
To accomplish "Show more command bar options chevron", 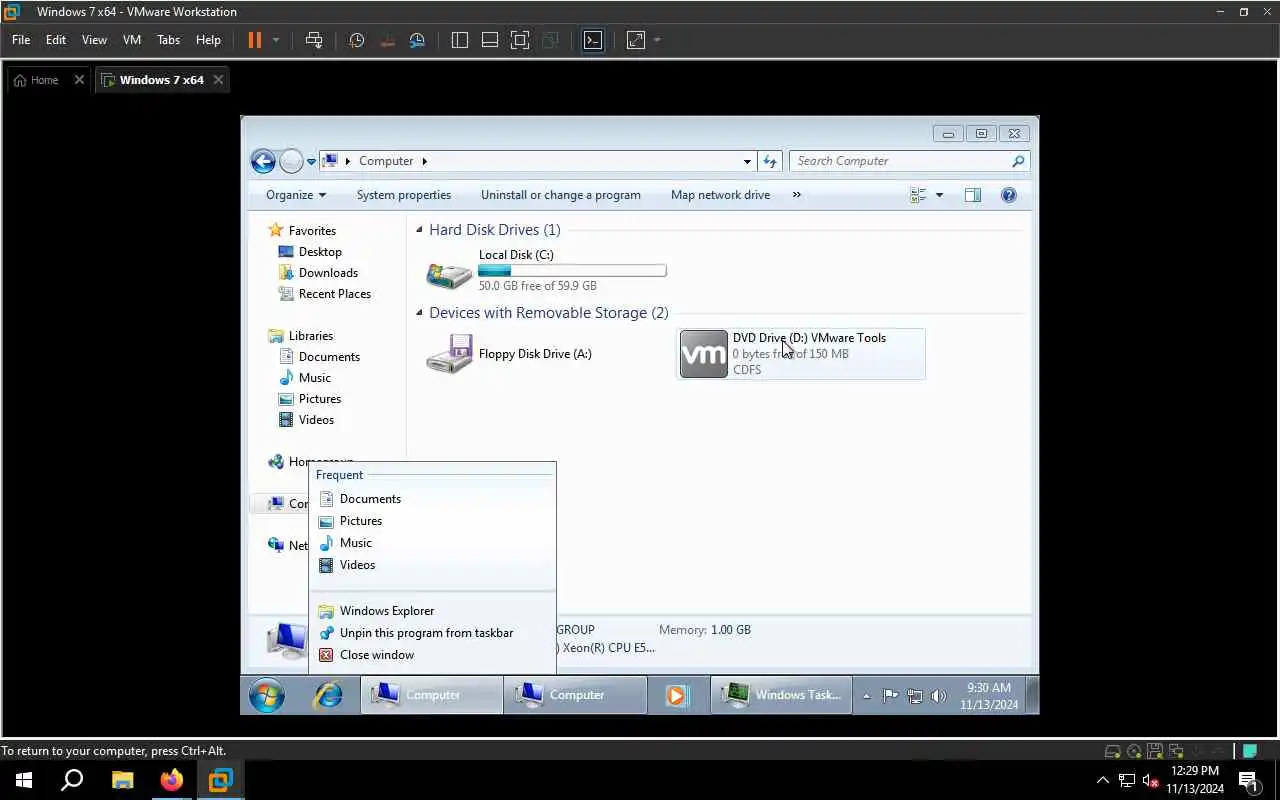I will [797, 195].
